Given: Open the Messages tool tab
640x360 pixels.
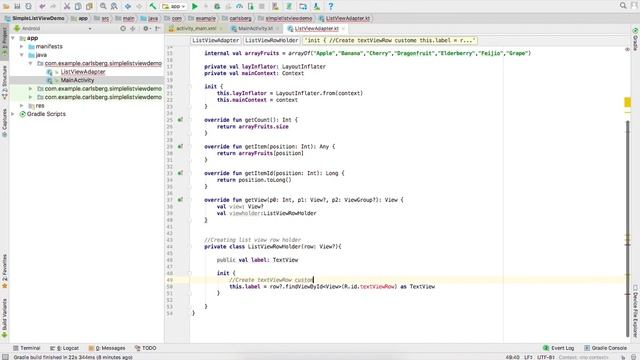Looking at the screenshot, I should coord(107,348).
